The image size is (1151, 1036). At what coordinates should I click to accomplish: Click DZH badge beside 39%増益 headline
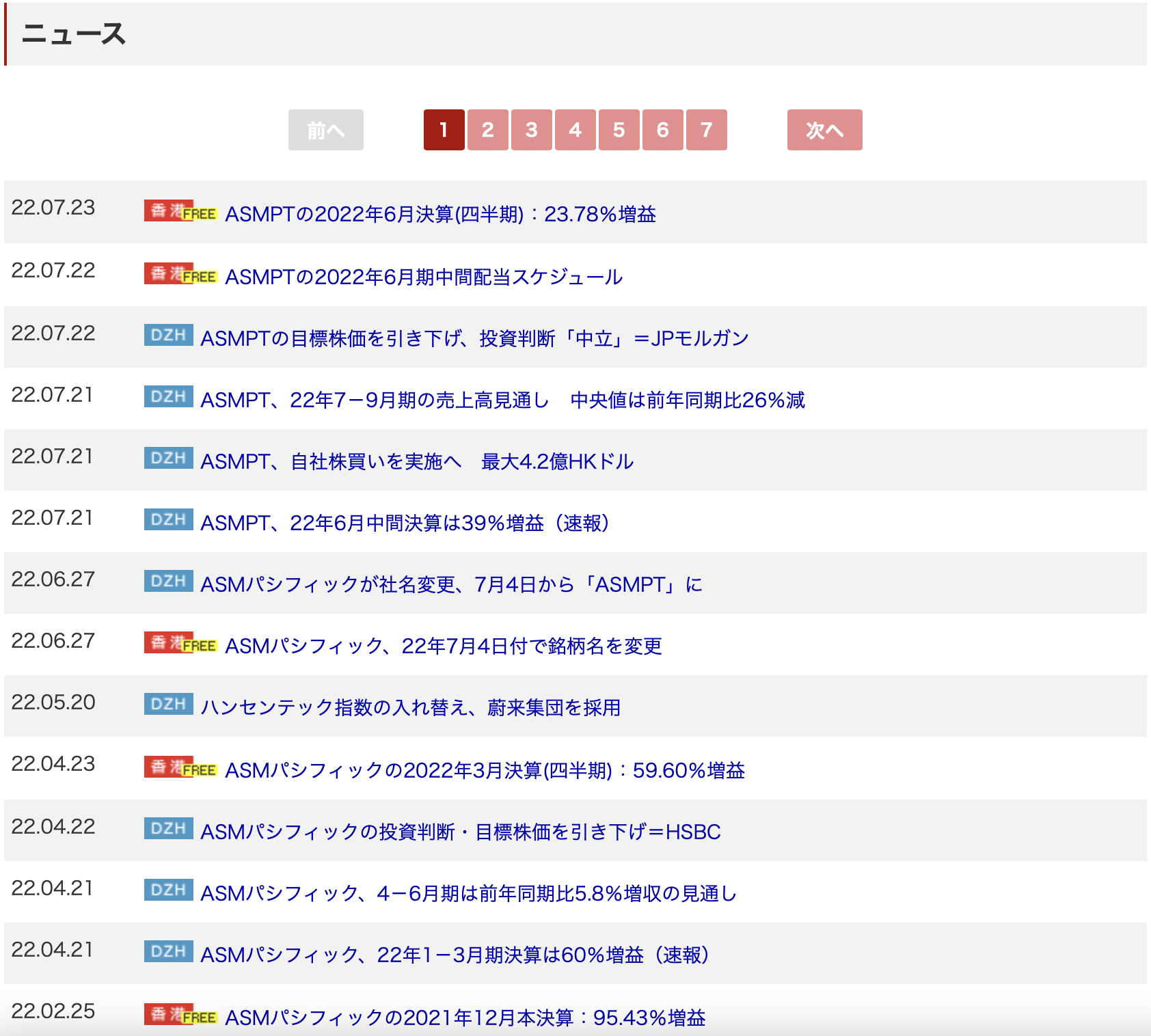169,519
